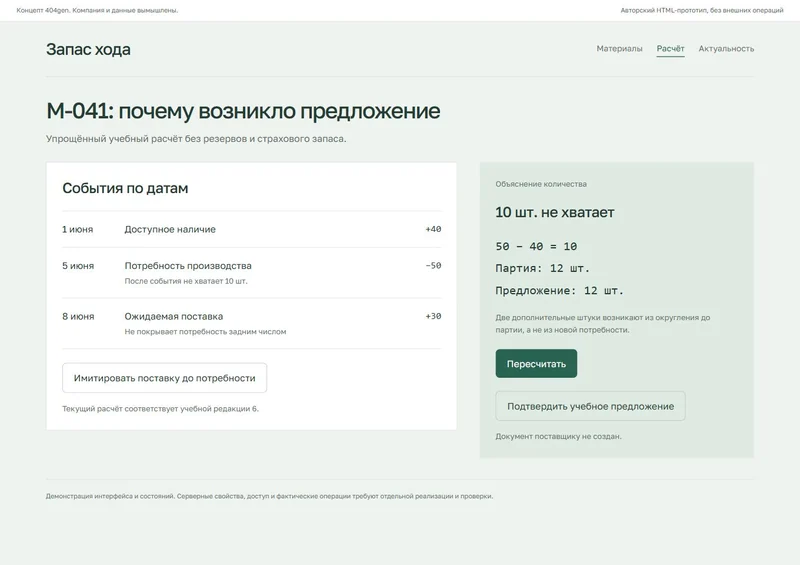Click the text Документ поставщику не создан.
The height and width of the screenshot is (565, 800).
[x=558, y=436]
